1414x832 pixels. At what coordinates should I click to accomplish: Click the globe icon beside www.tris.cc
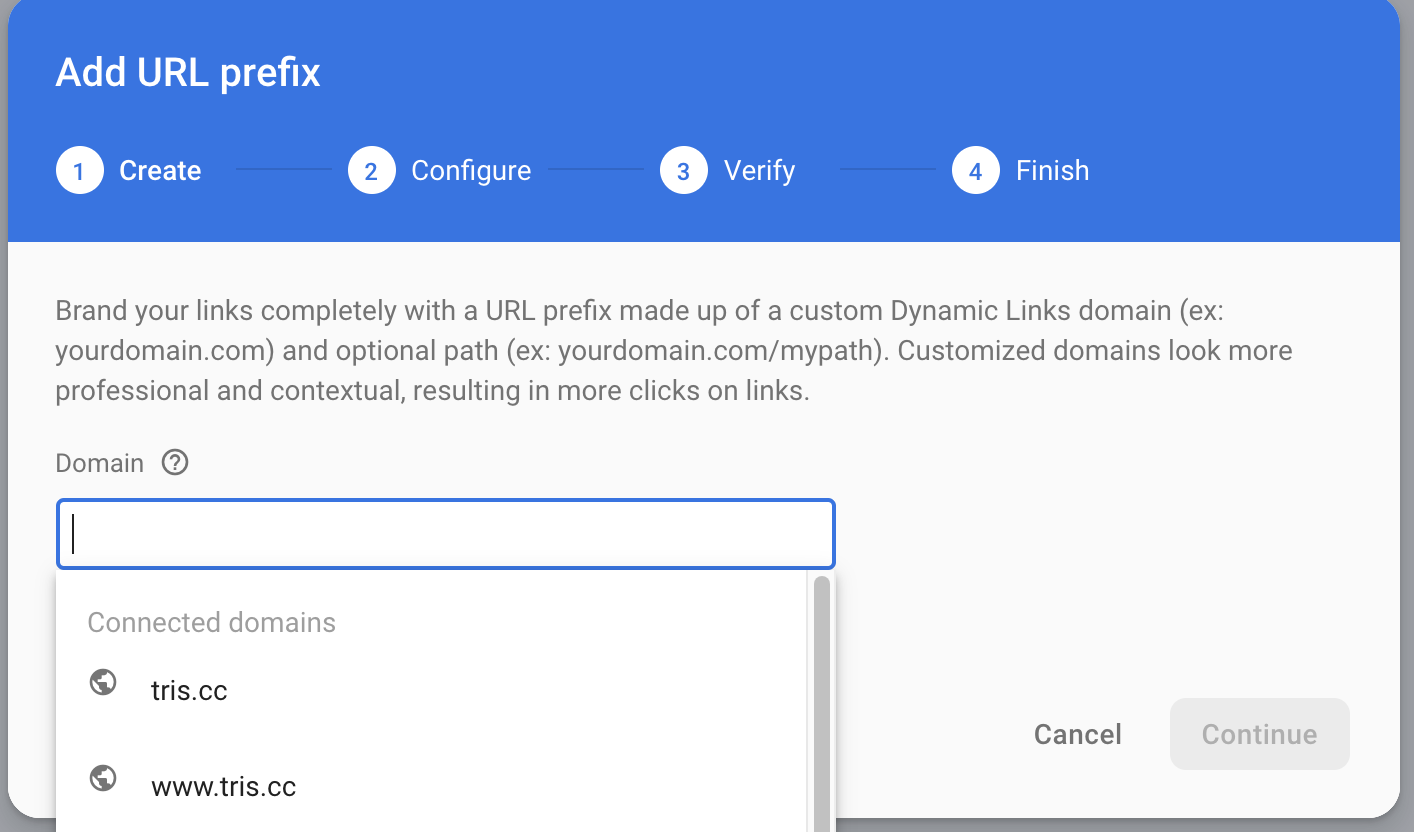tap(102, 778)
